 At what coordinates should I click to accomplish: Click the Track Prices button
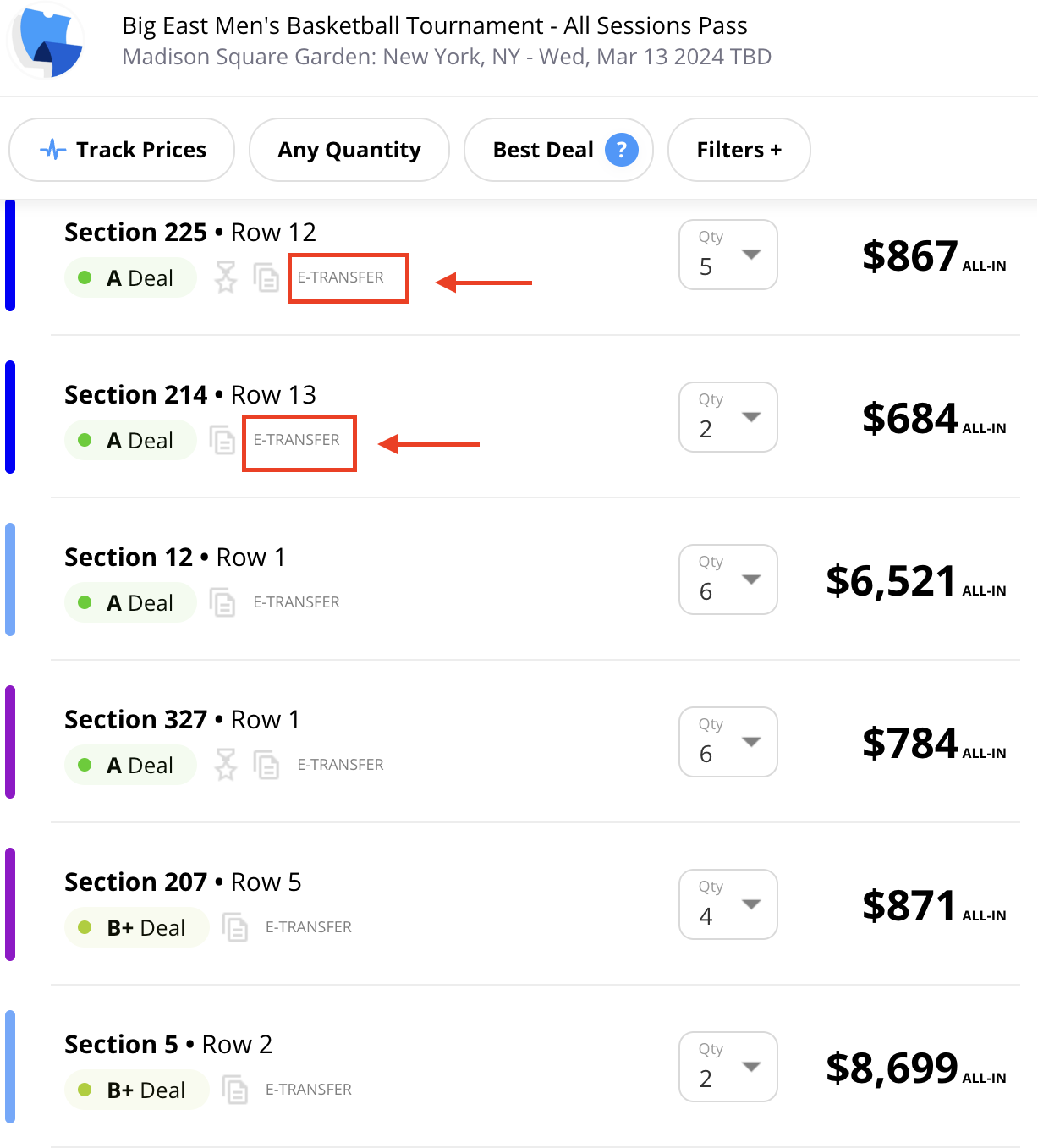point(122,150)
